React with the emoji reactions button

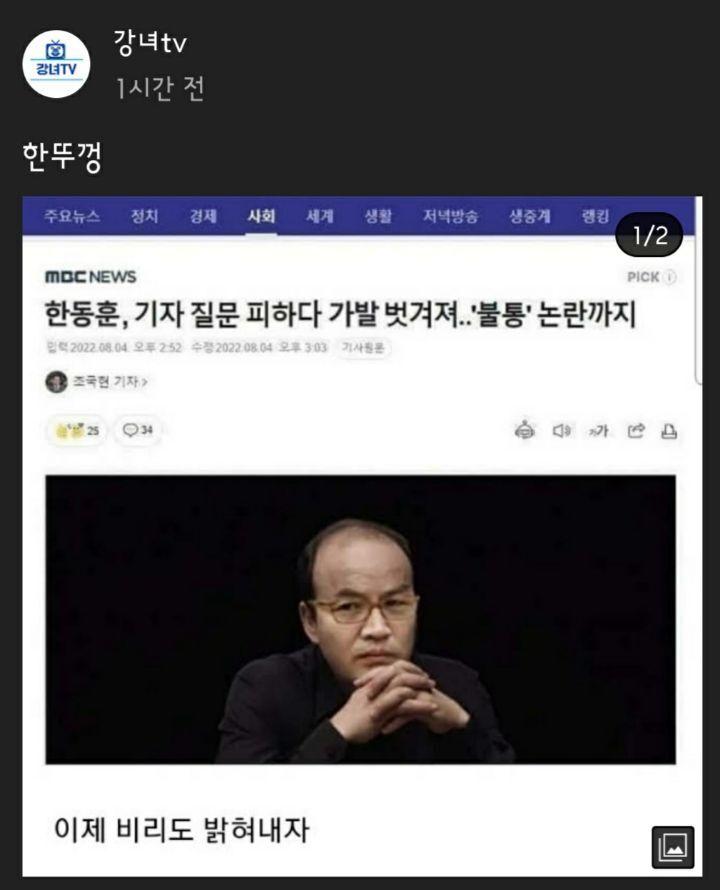click(77, 430)
